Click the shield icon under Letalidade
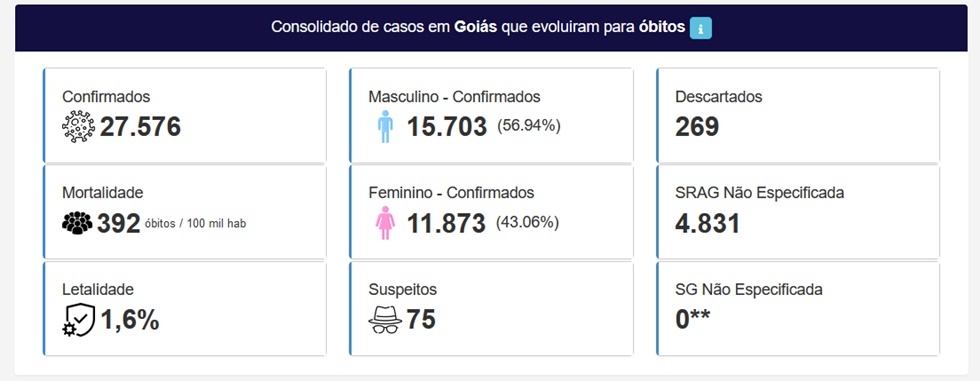The height and width of the screenshot is (381, 980). click(79, 320)
